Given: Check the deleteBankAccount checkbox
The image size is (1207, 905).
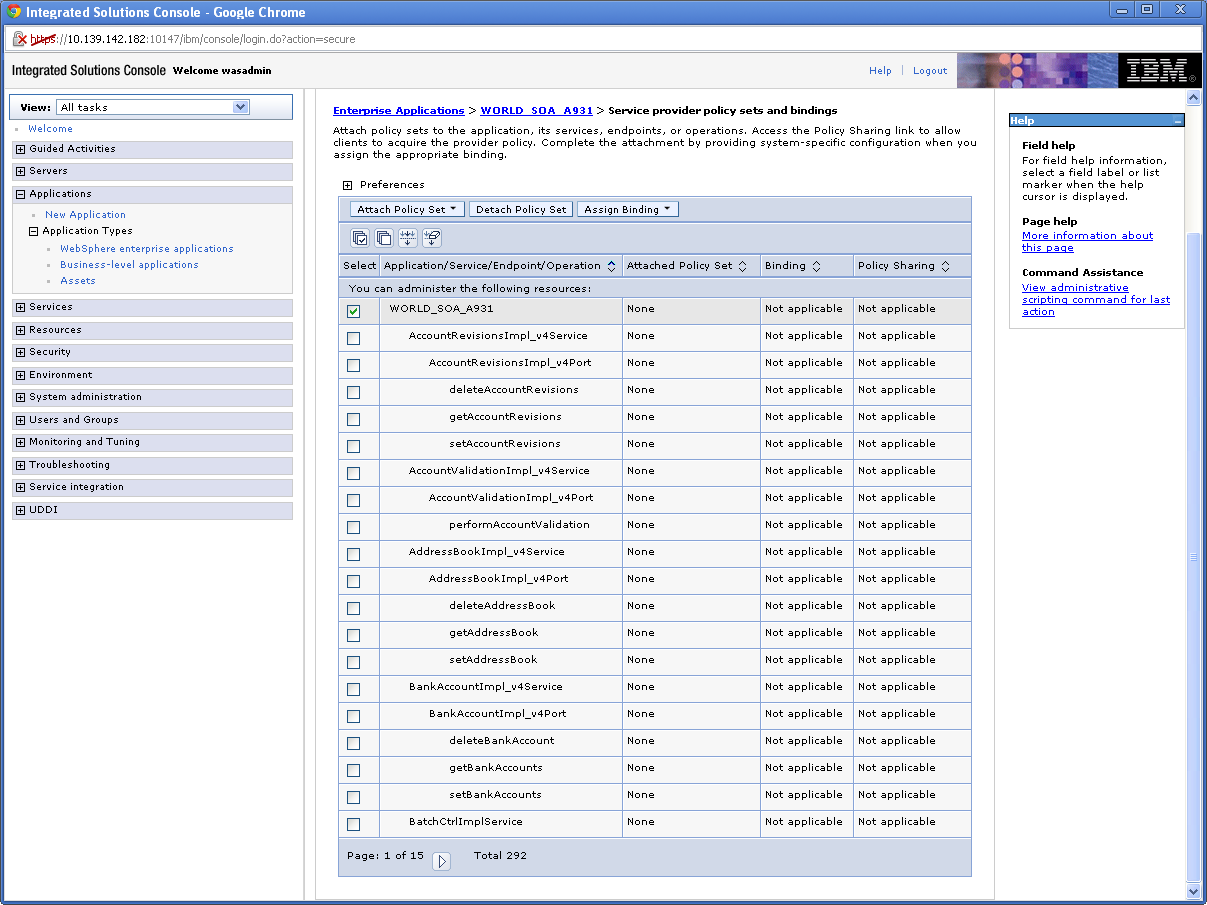Looking at the screenshot, I should [353, 743].
